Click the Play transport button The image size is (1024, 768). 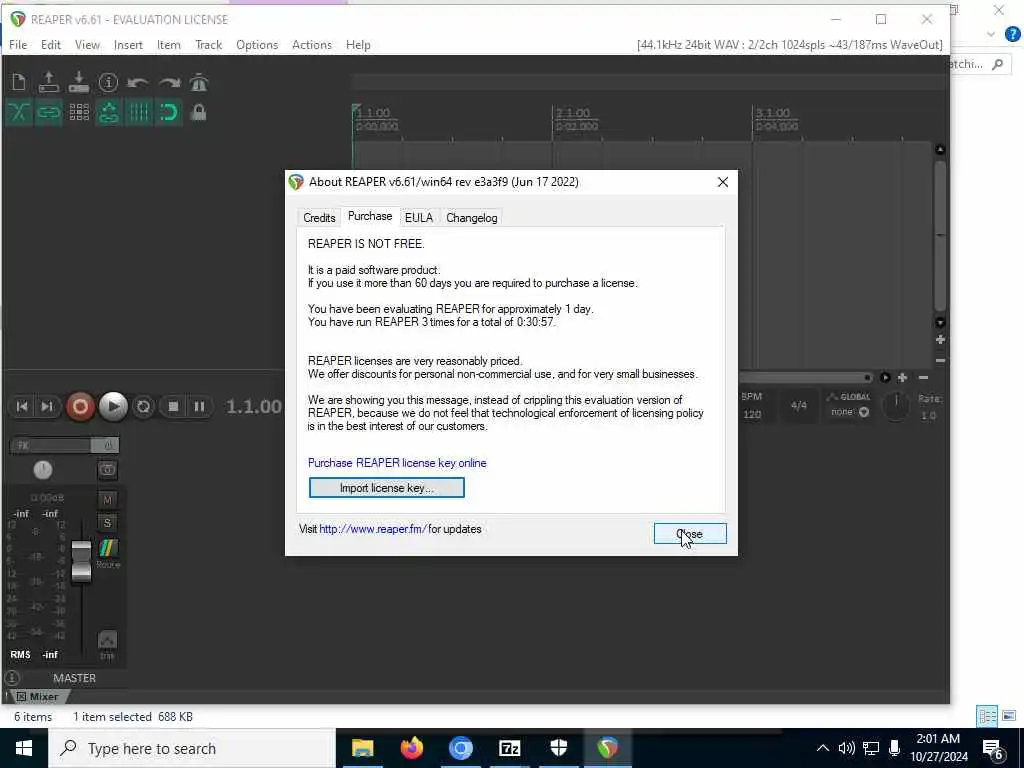(113, 407)
